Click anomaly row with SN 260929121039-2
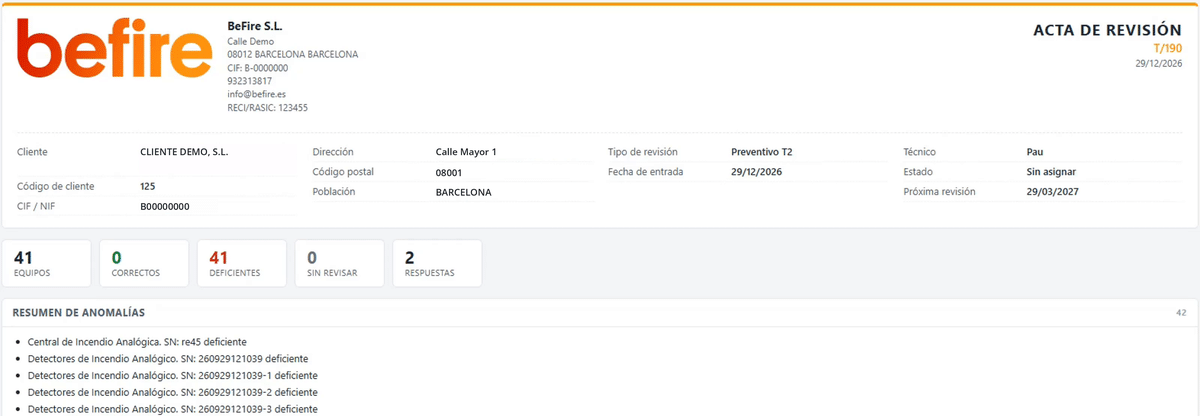 173,393
